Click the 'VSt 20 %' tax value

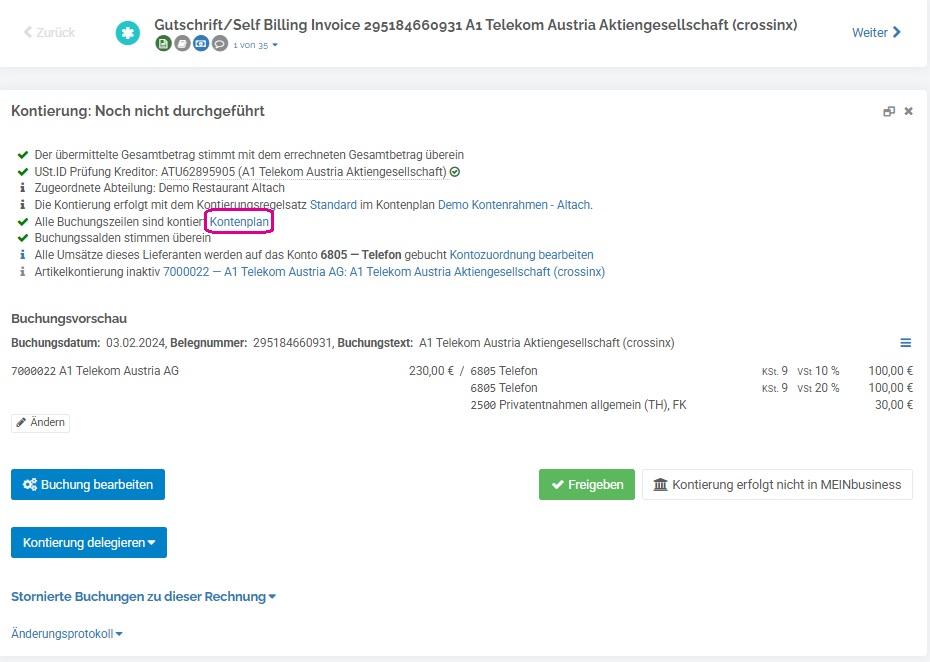818,388
